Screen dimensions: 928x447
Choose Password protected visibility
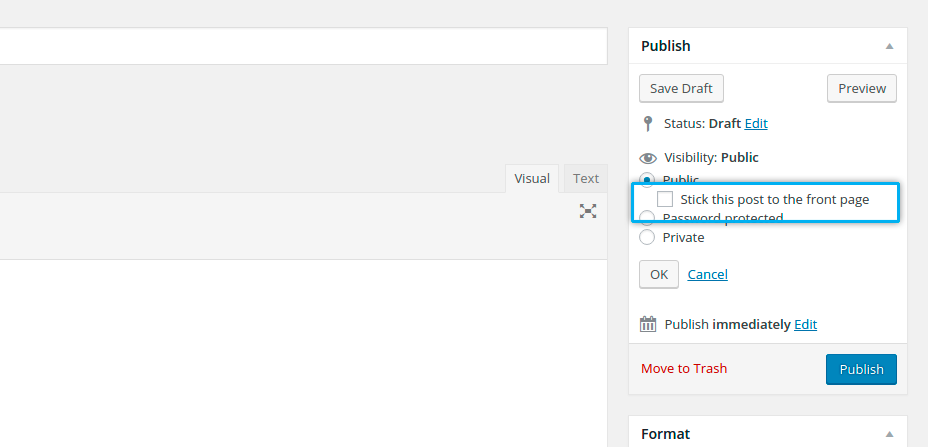point(647,217)
